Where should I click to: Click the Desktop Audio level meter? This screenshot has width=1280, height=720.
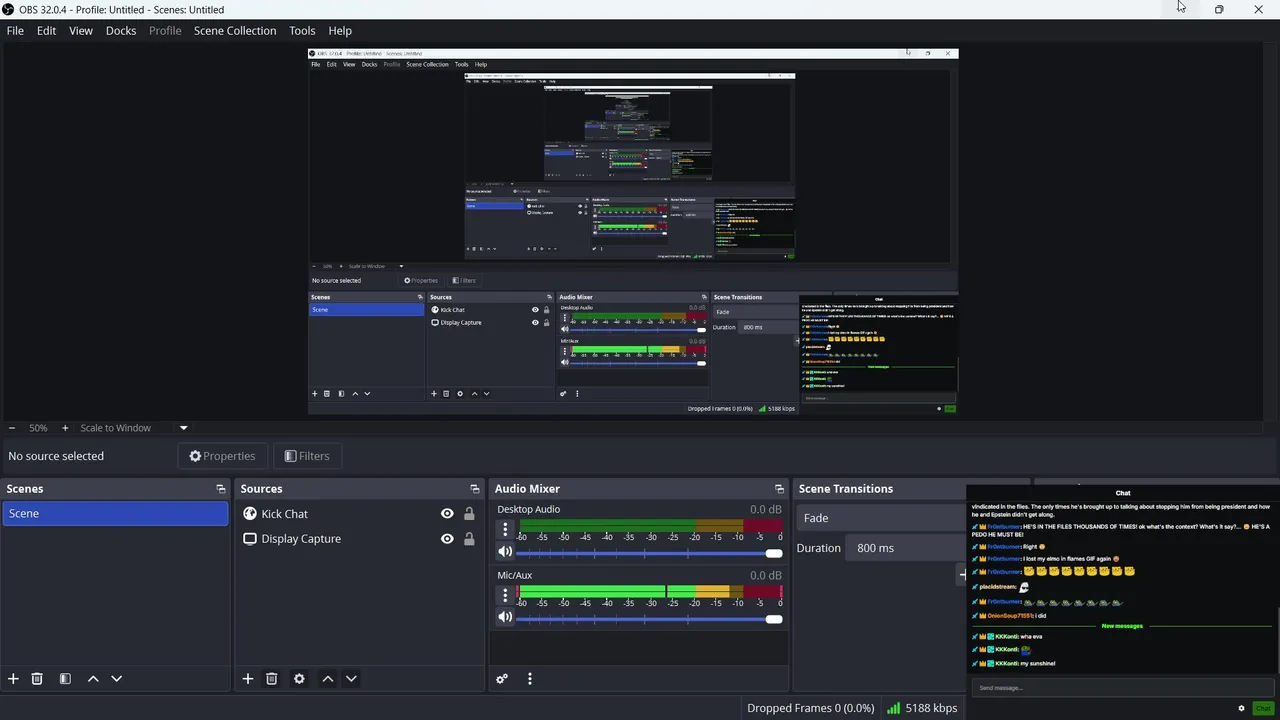tap(649, 525)
